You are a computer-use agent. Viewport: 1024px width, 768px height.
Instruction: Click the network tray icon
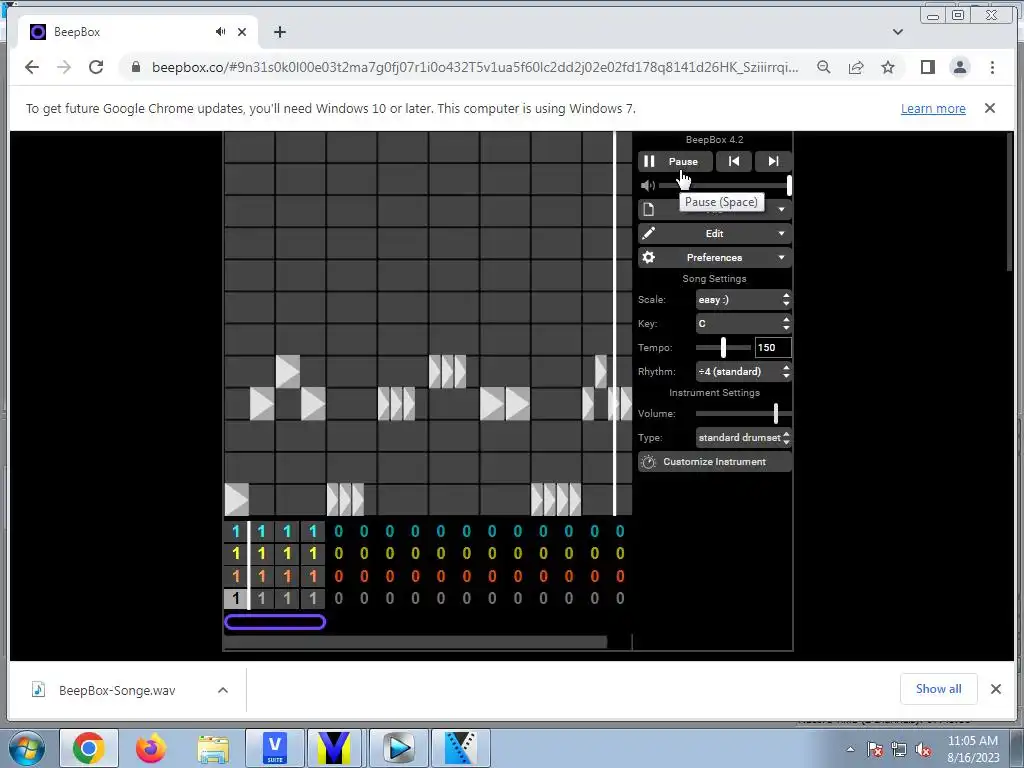899,749
